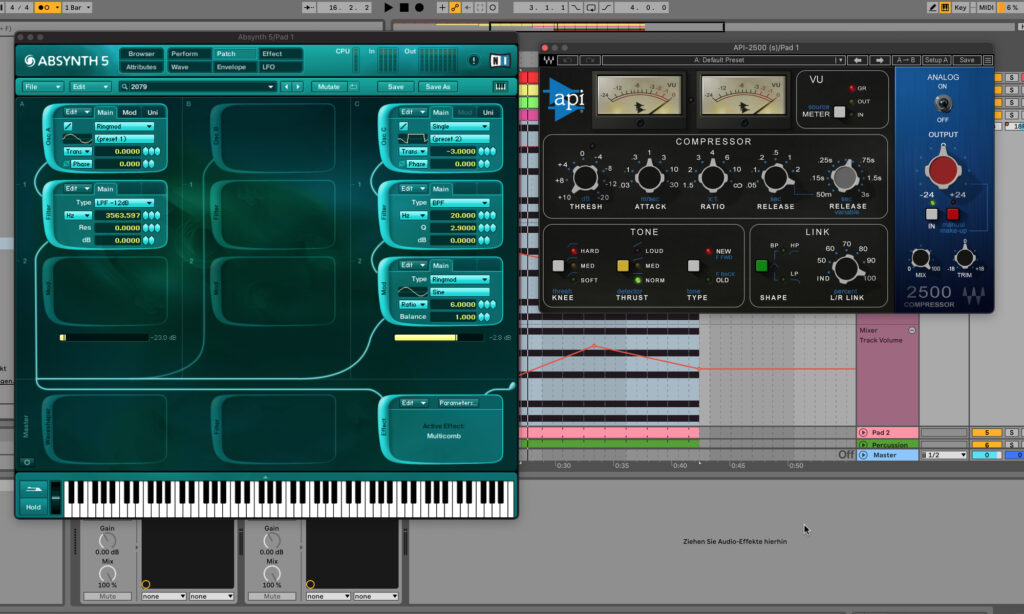Image resolution: width=1024 pixels, height=614 pixels.
Task: Open the Absynth File menu
Action: [x=42, y=86]
